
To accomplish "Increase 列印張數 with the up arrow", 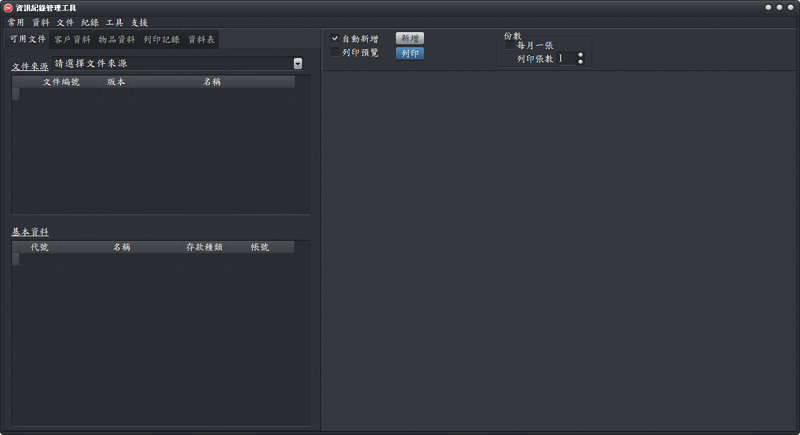I will pos(581,55).
